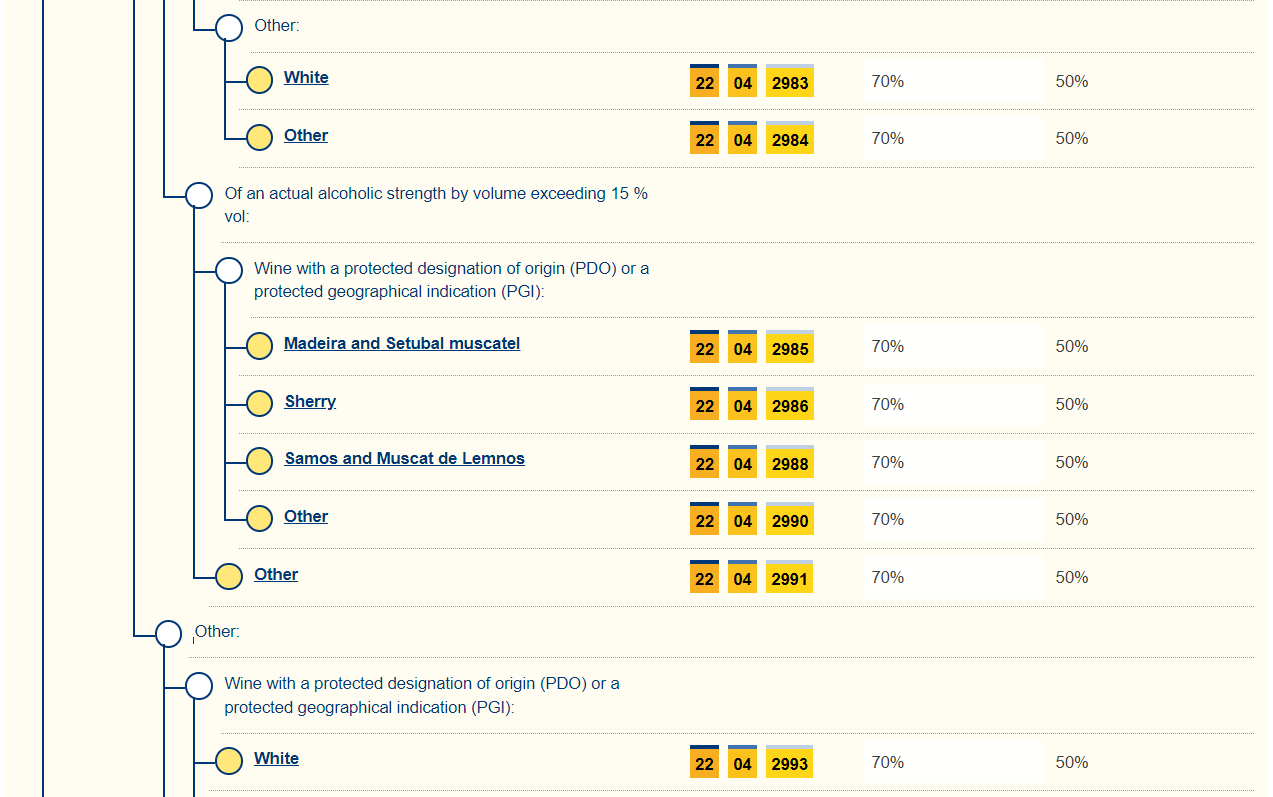
Task: Click the 50% value in the 2985 row
Action: (x=1071, y=346)
